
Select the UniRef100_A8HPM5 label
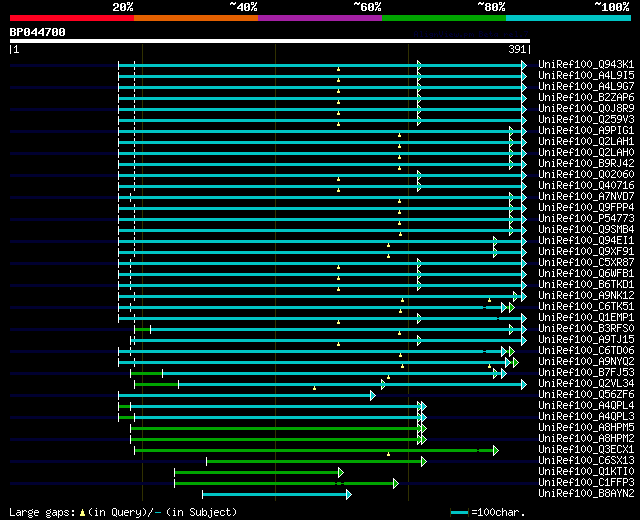tap(586, 428)
